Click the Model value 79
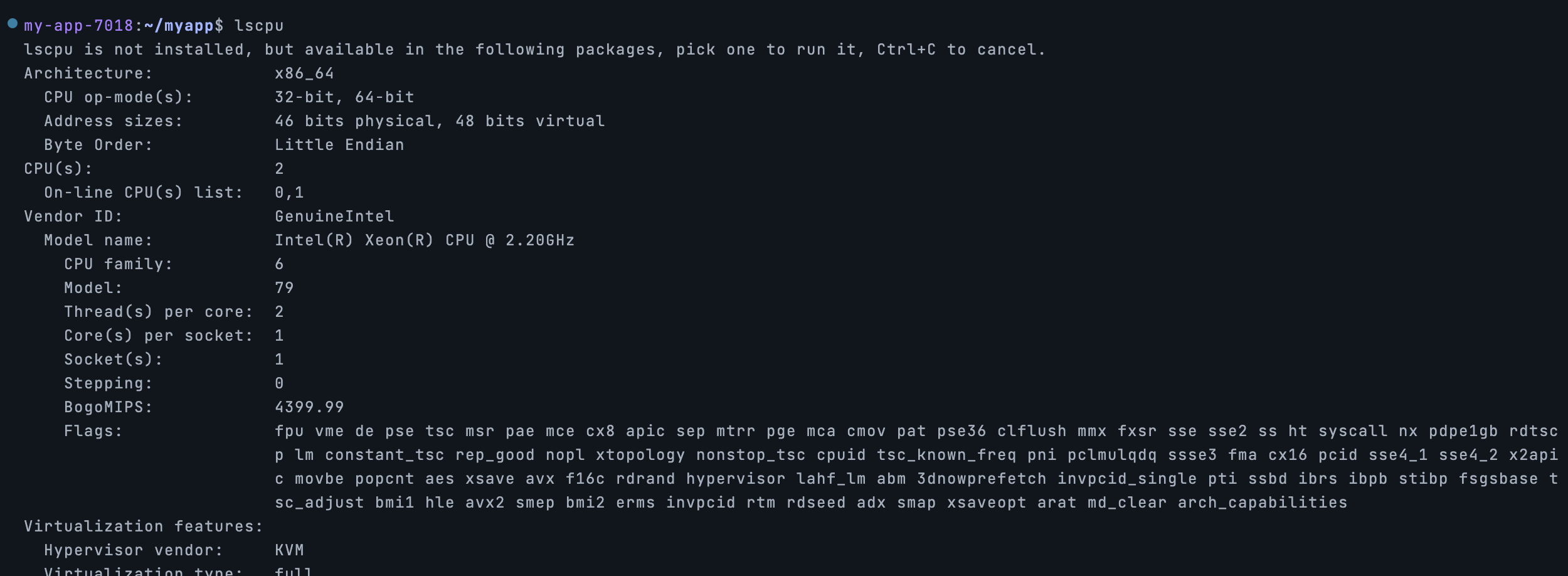Image resolution: width=1568 pixels, height=576 pixels. (x=284, y=288)
